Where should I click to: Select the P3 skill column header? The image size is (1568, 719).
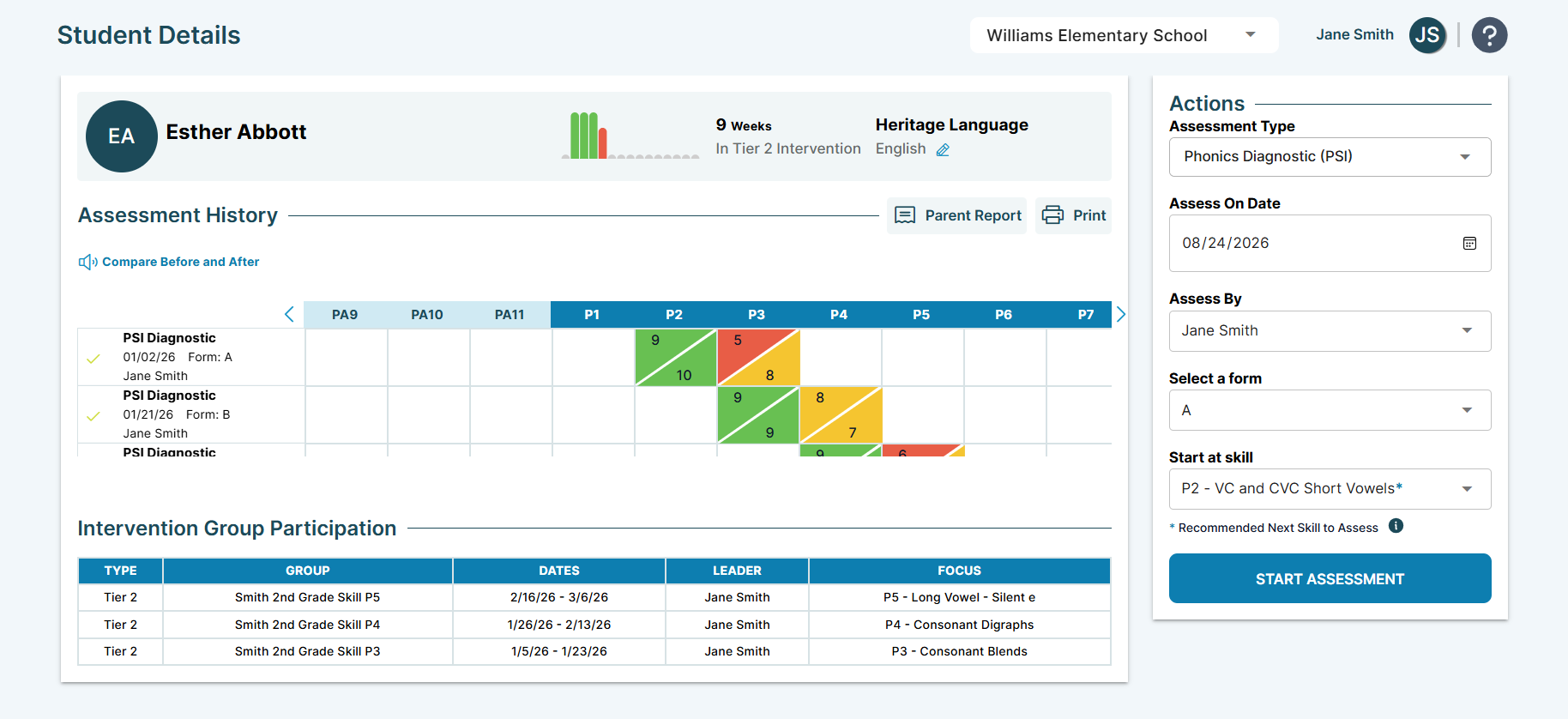tap(757, 315)
